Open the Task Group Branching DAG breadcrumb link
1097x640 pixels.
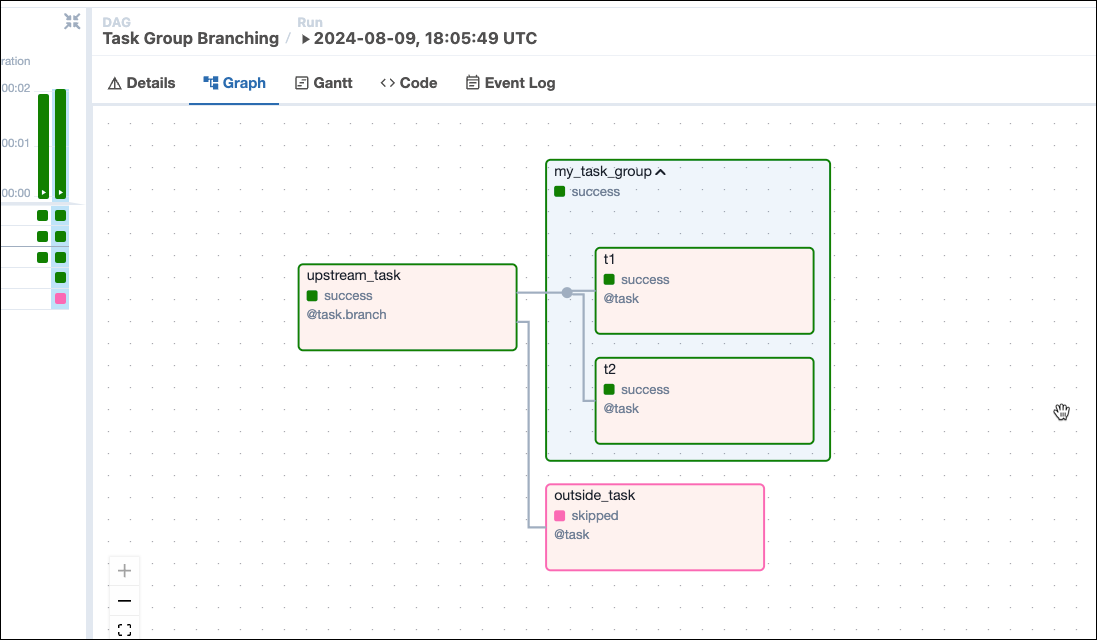pos(190,38)
